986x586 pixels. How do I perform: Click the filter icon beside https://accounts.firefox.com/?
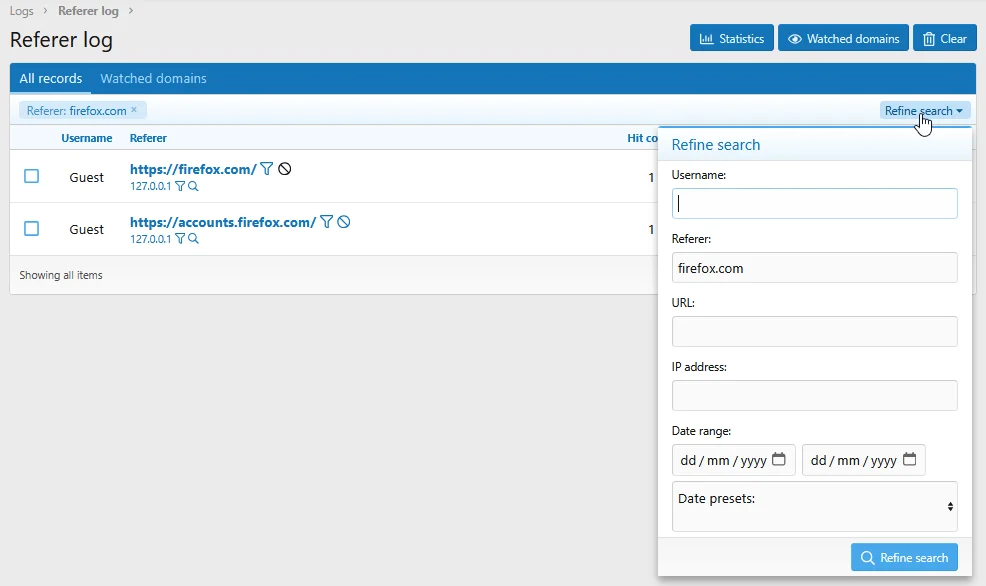[326, 222]
